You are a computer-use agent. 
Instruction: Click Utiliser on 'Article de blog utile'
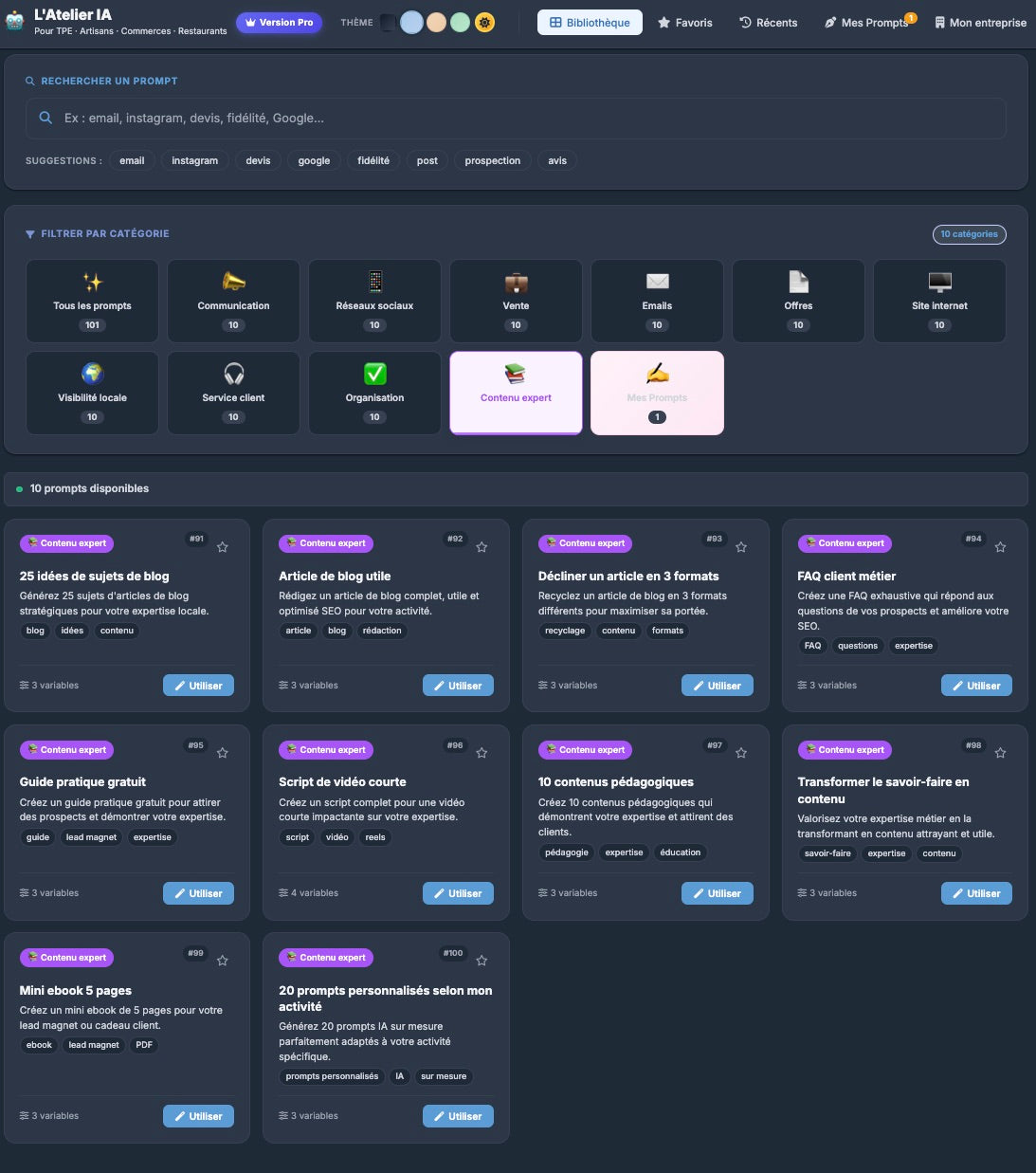coord(458,686)
